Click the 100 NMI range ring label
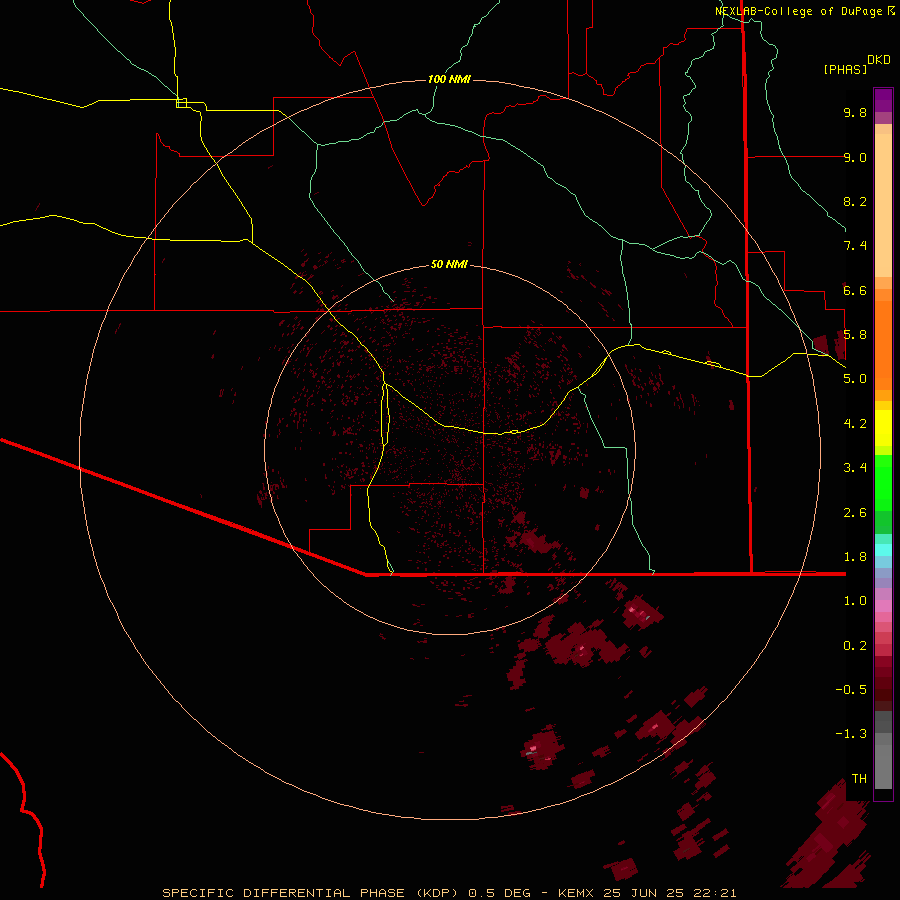Image resolution: width=900 pixels, height=900 pixels. click(x=449, y=79)
